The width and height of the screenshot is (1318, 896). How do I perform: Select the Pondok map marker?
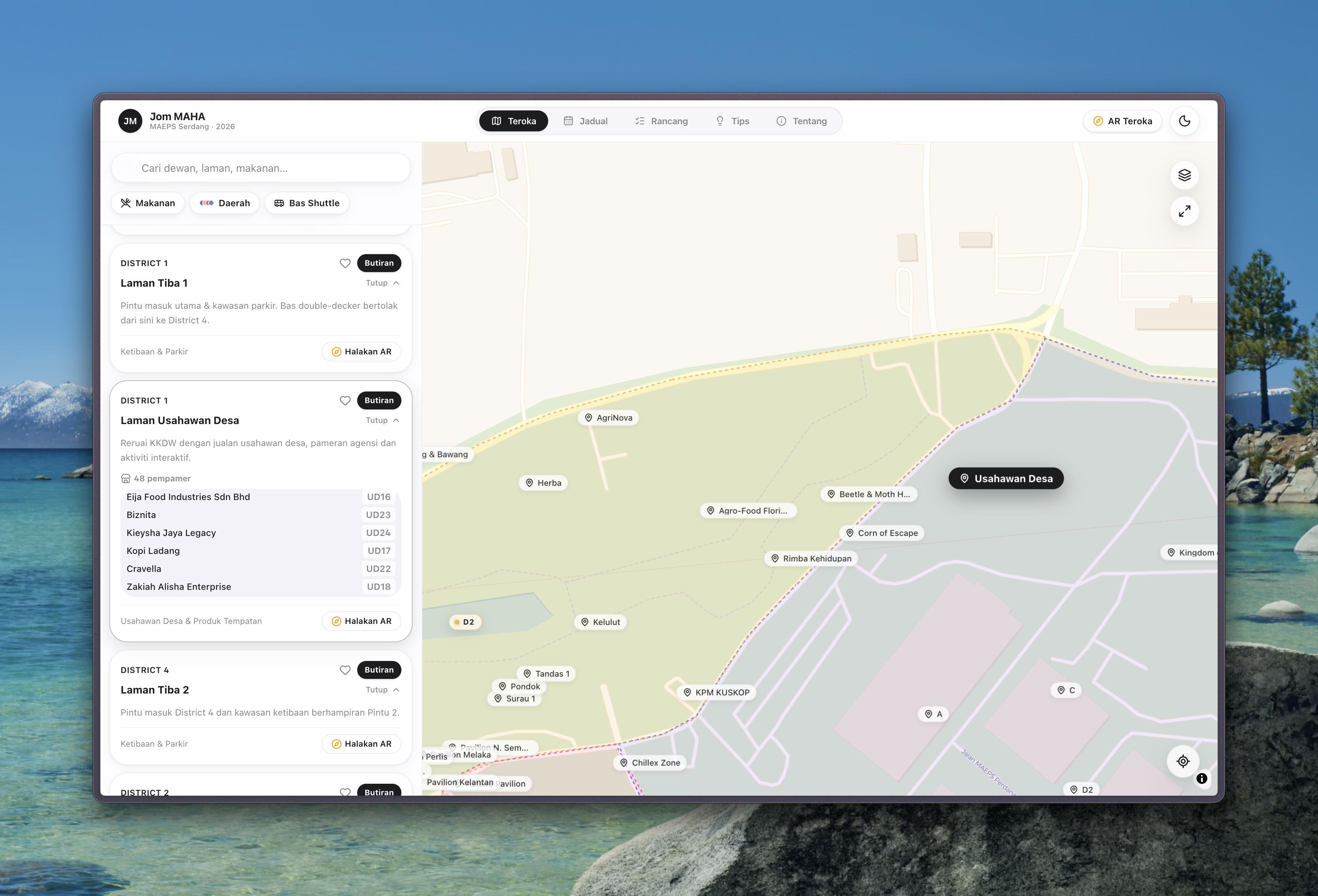point(519,686)
